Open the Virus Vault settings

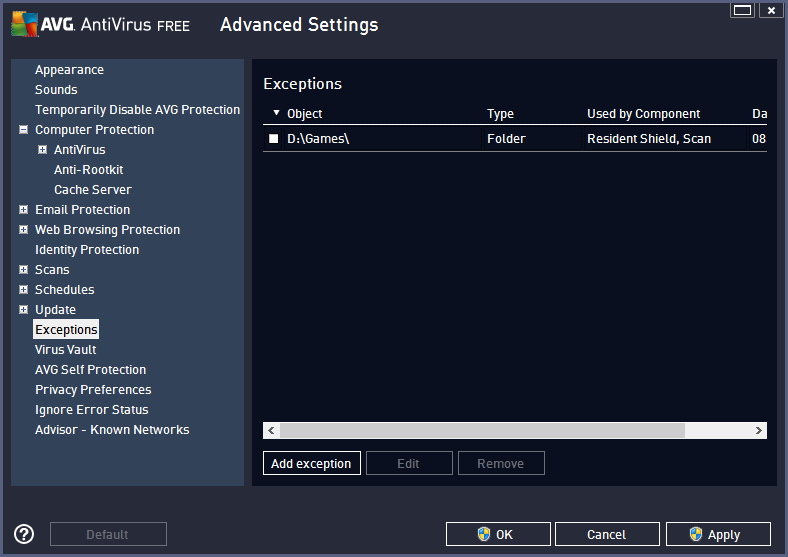tap(65, 350)
